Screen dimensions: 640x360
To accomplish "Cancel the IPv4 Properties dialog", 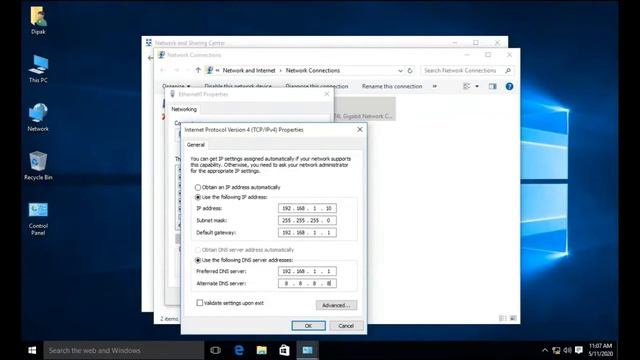I will [x=346, y=326].
